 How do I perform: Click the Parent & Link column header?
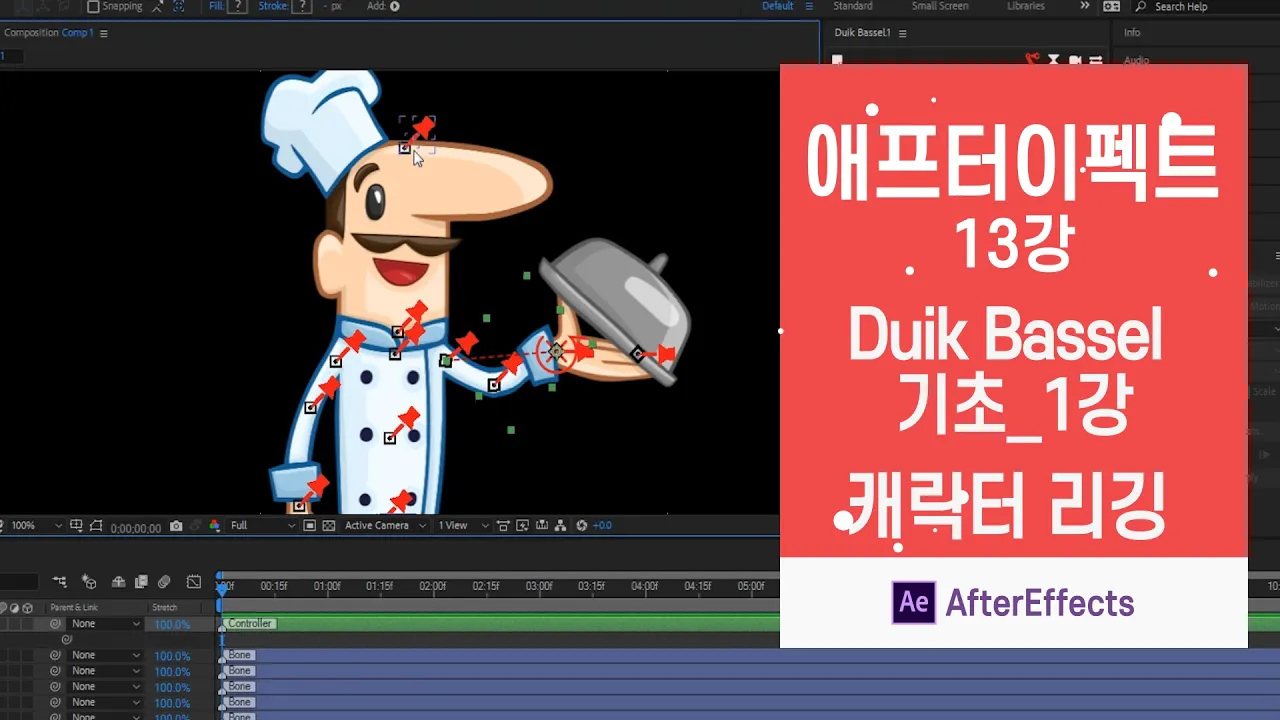(74, 608)
